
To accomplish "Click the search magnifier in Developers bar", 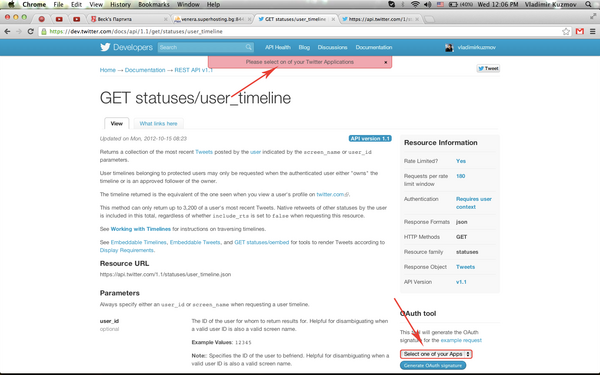I will (x=249, y=47).
